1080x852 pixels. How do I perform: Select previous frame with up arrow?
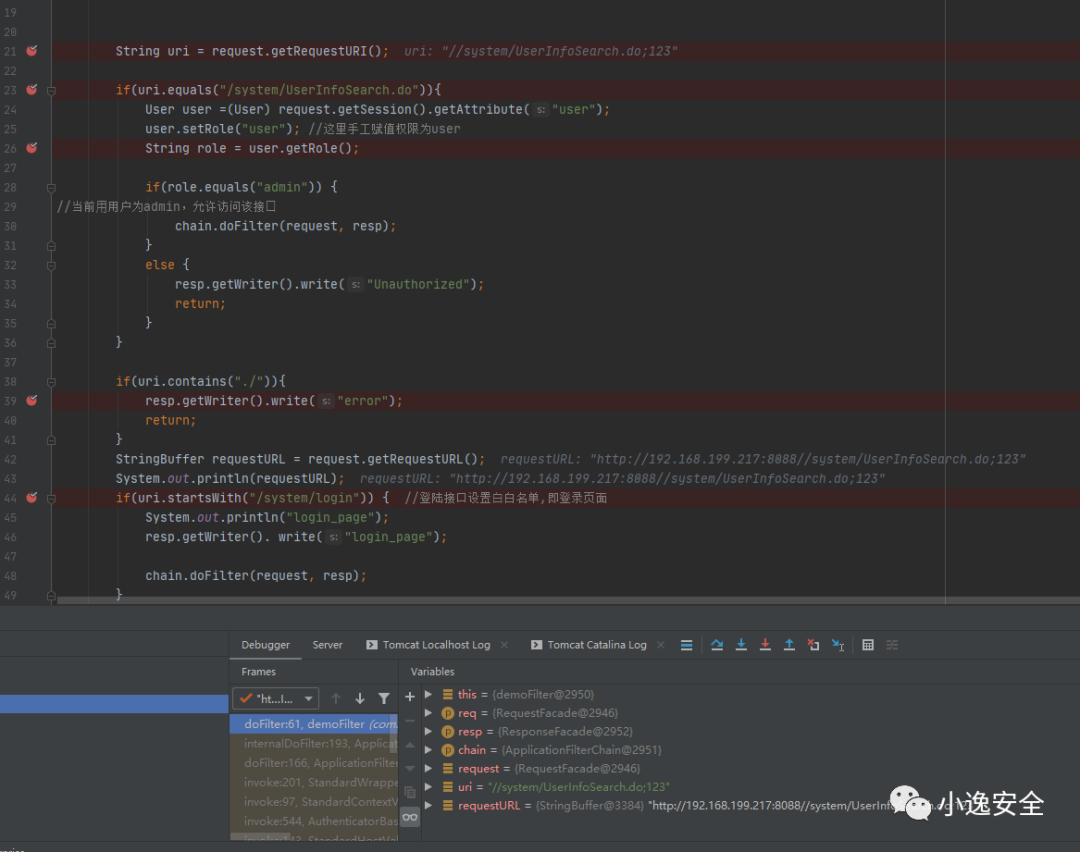click(x=336, y=698)
